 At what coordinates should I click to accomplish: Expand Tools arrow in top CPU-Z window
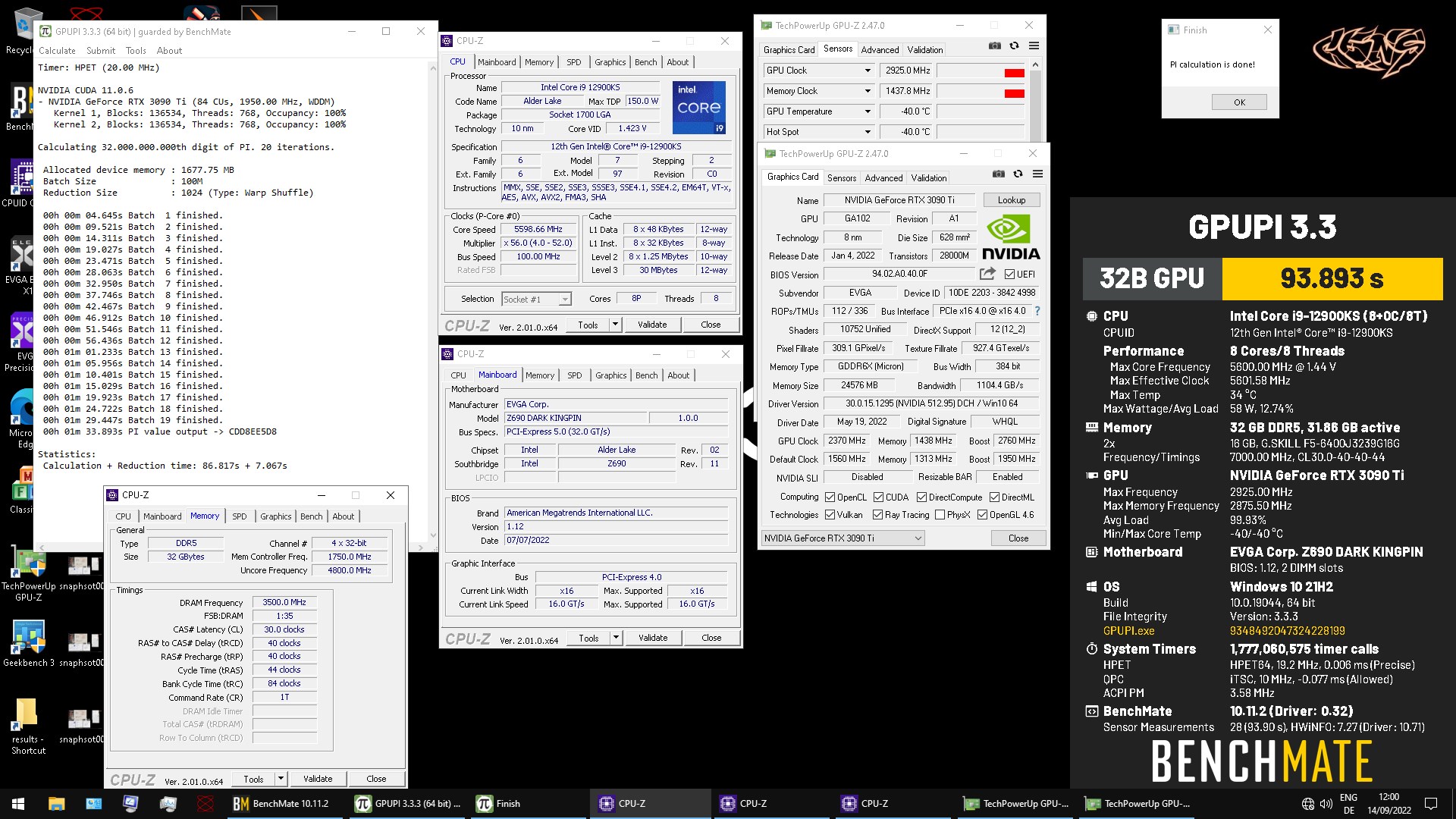(615, 325)
